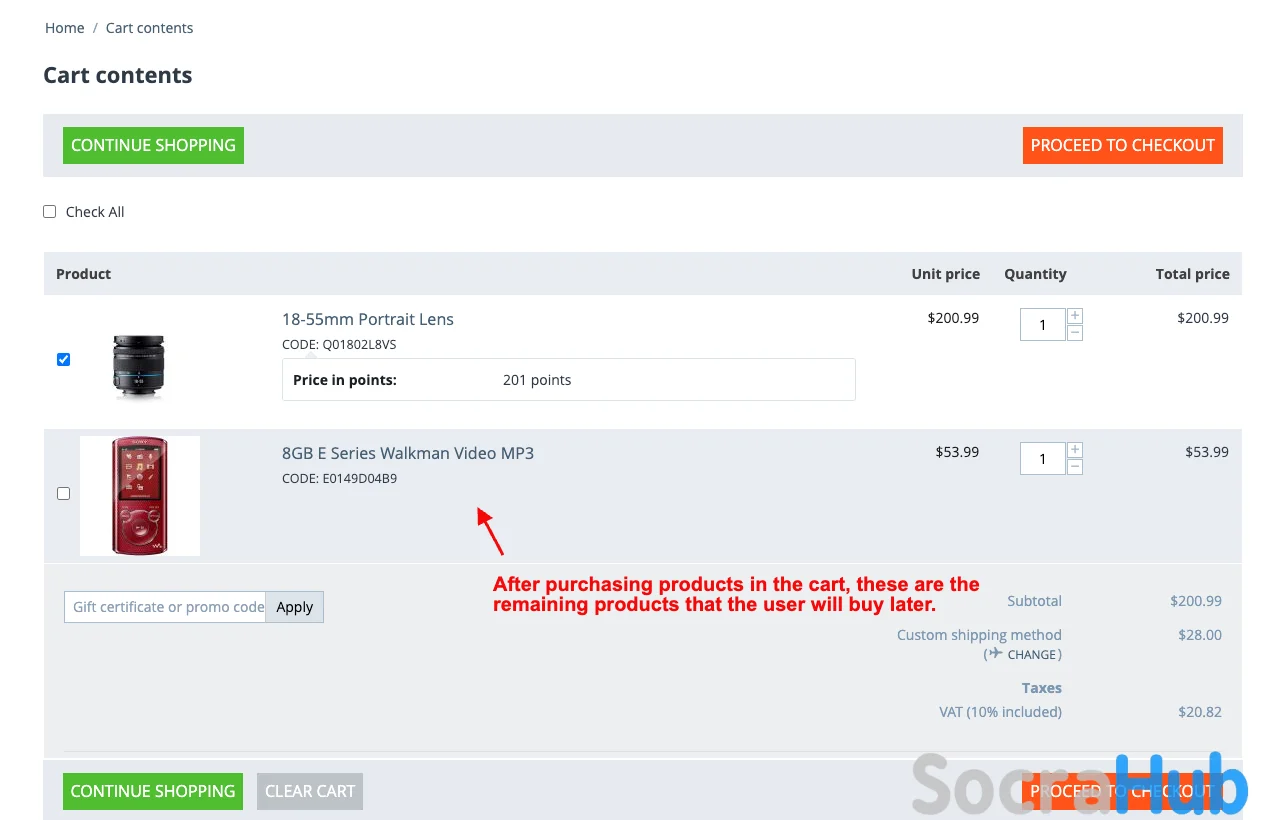Open 18-55mm Portrait Lens product page
Screen dimensions: 1272x820
(x=368, y=319)
